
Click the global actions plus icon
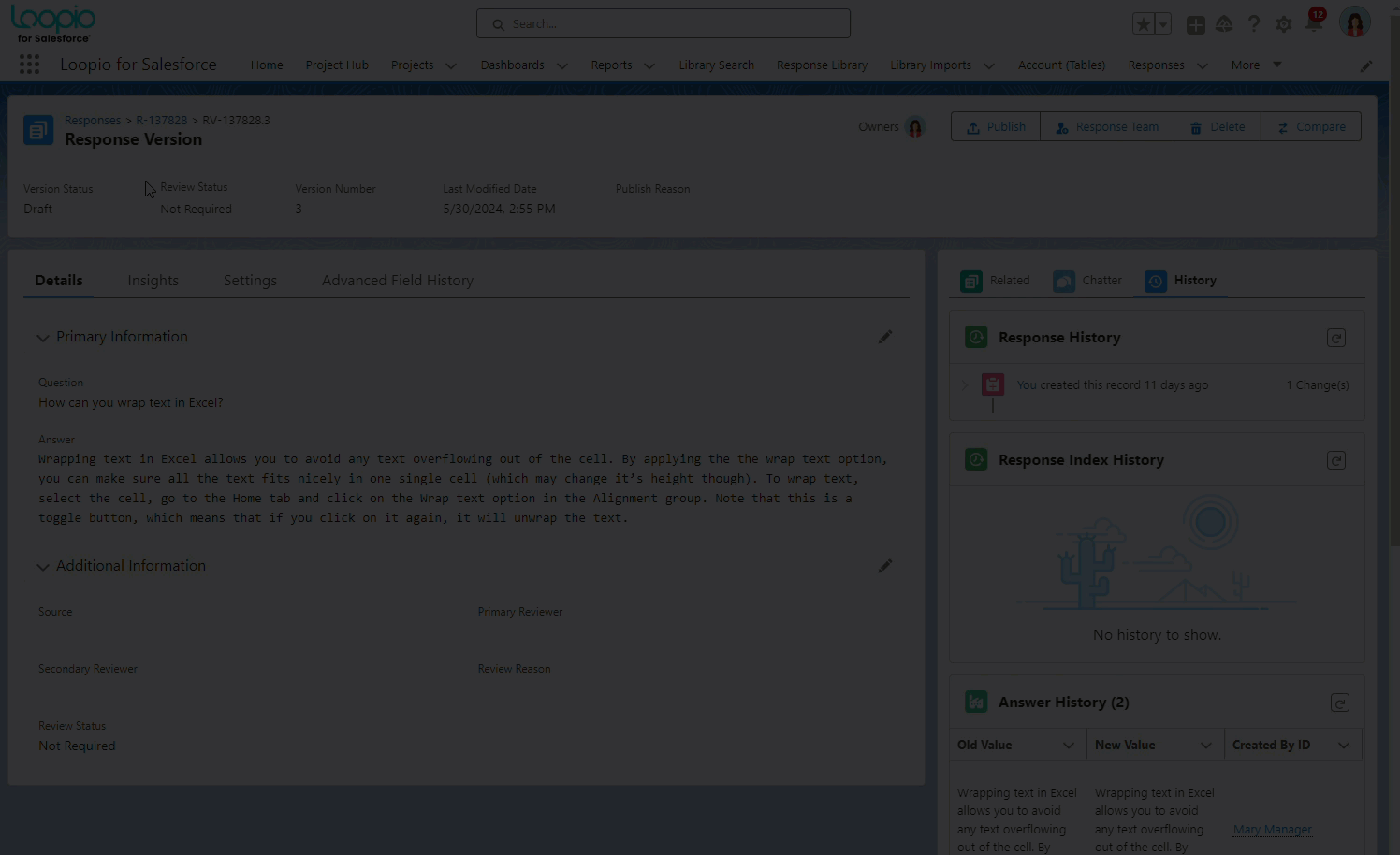click(1195, 25)
